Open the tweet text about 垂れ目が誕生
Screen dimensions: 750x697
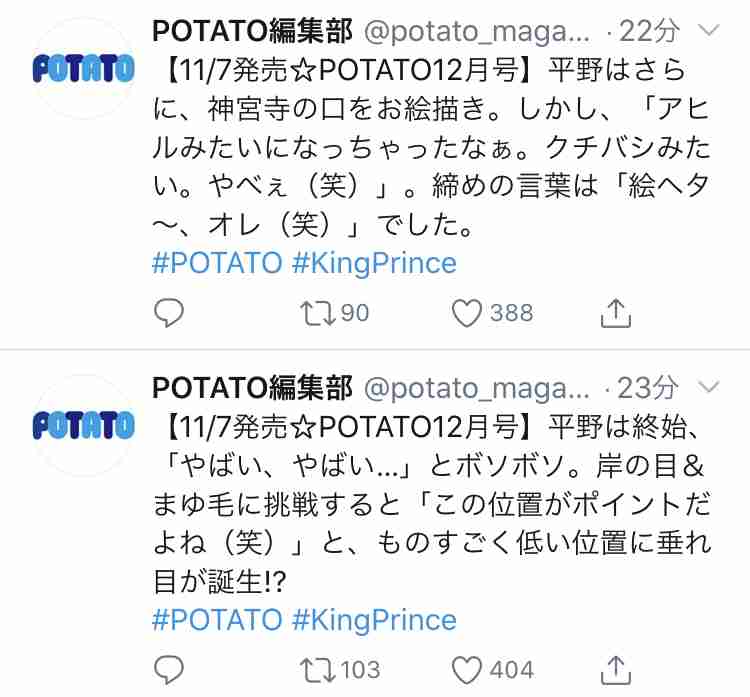click(430, 504)
